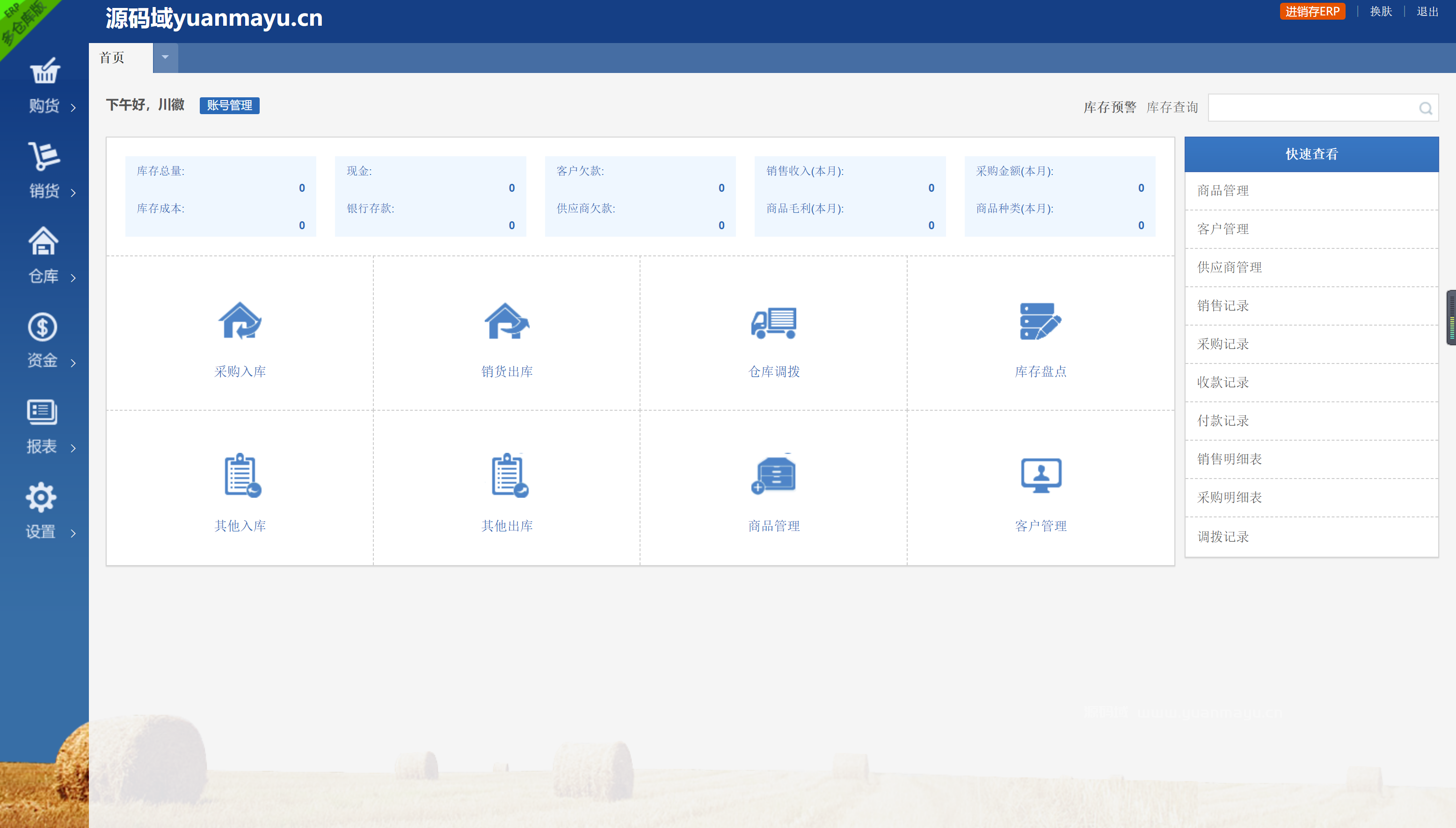This screenshot has height=828, width=1456.
Task: Click the search magnifier icon
Action: [1425, 108]
